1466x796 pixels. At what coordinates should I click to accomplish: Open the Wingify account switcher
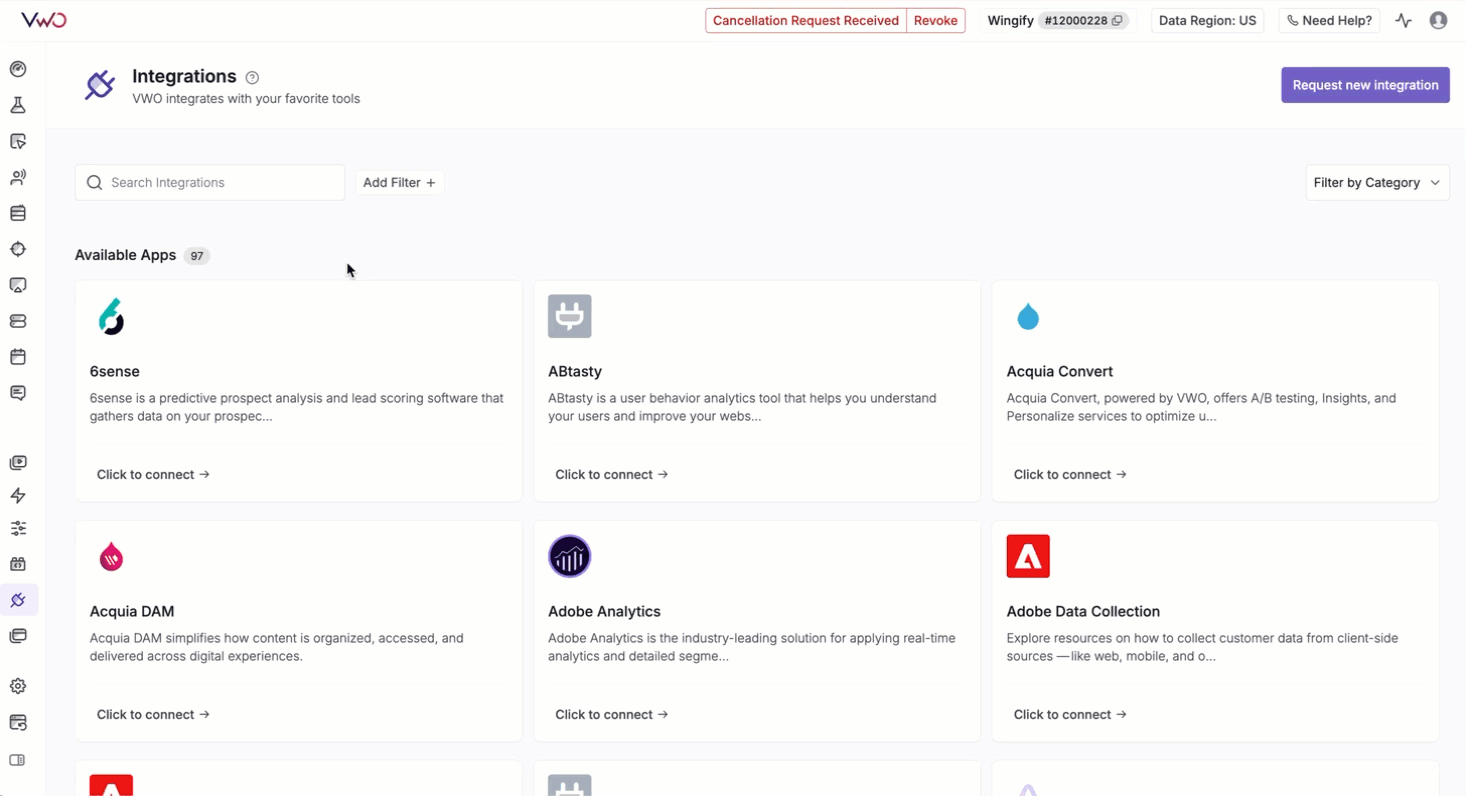(x=1060, y=20)
